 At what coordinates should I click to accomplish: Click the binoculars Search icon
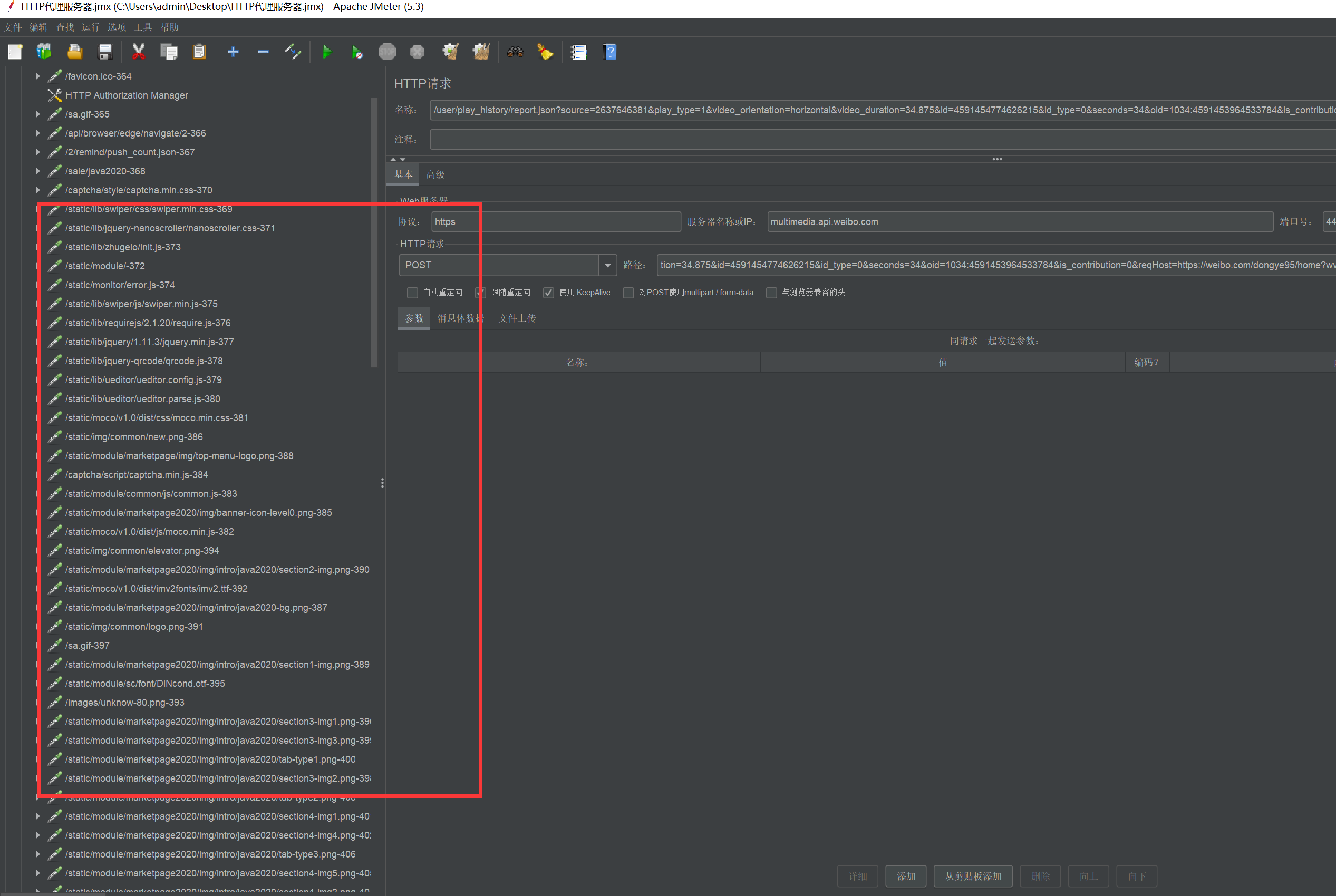[515, 53]
